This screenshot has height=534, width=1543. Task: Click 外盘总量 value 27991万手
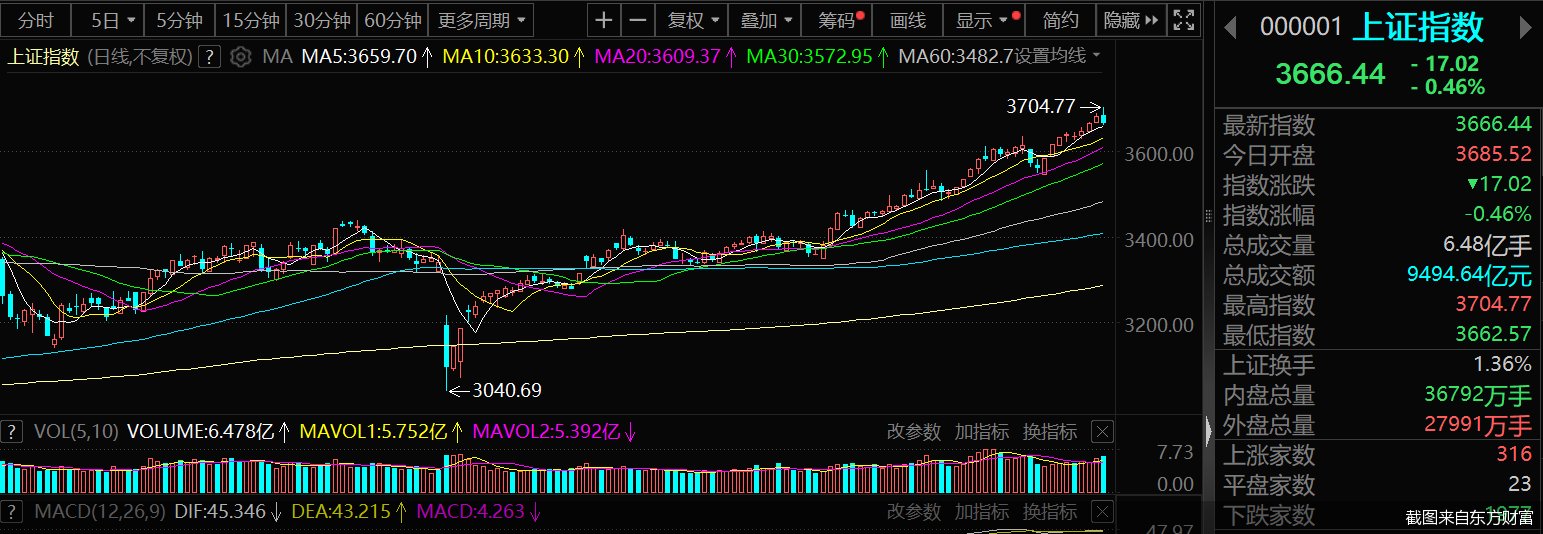pos(1478,425)
